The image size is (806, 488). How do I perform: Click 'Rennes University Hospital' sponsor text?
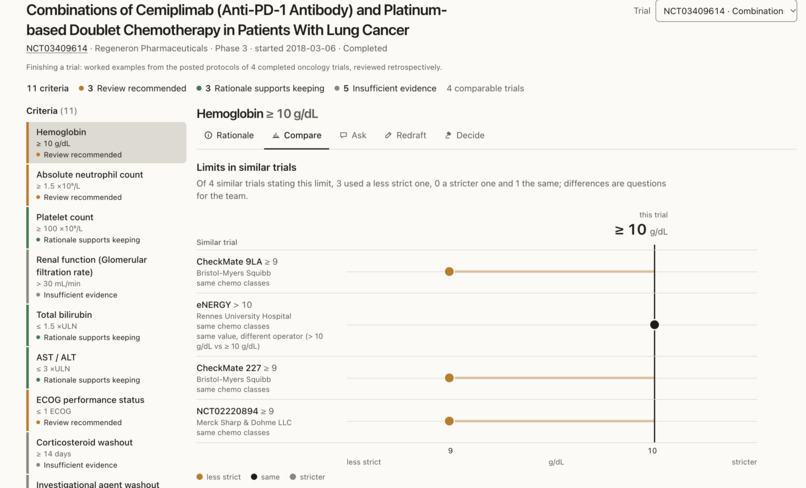[x=244, y=316]
